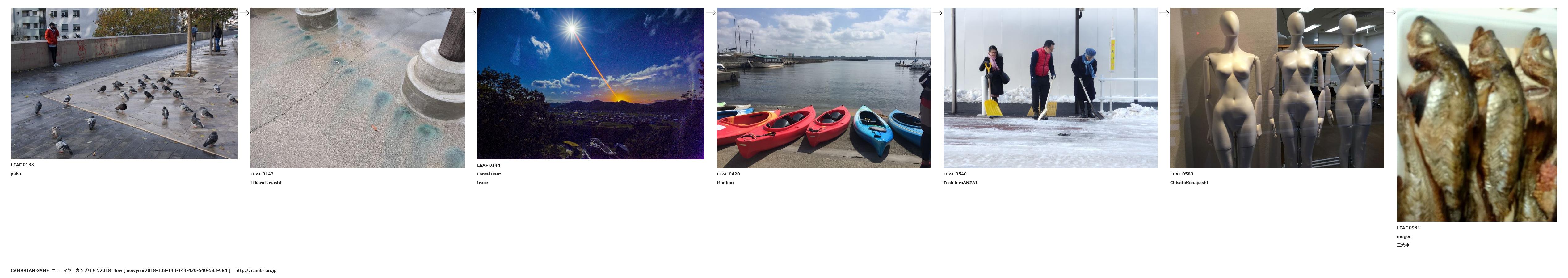
Task: Open the sun and sunset beam photo
Action: tap(591, 83)
